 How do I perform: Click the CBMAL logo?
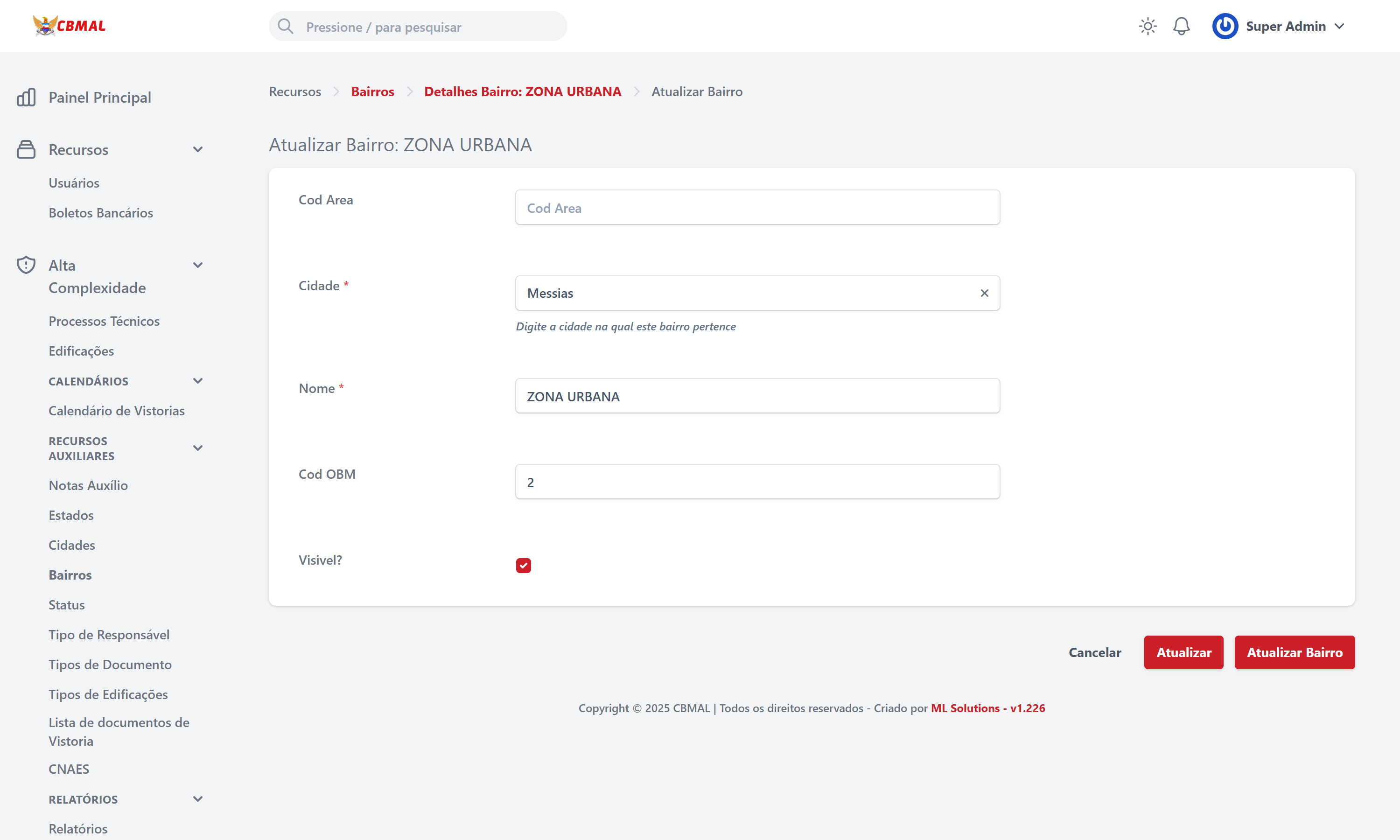(69, 26)
